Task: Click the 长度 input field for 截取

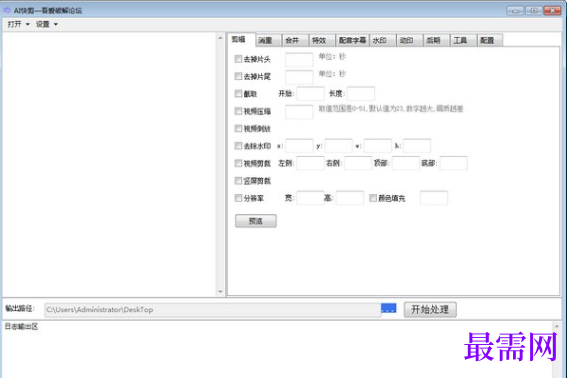Action: 361,94
